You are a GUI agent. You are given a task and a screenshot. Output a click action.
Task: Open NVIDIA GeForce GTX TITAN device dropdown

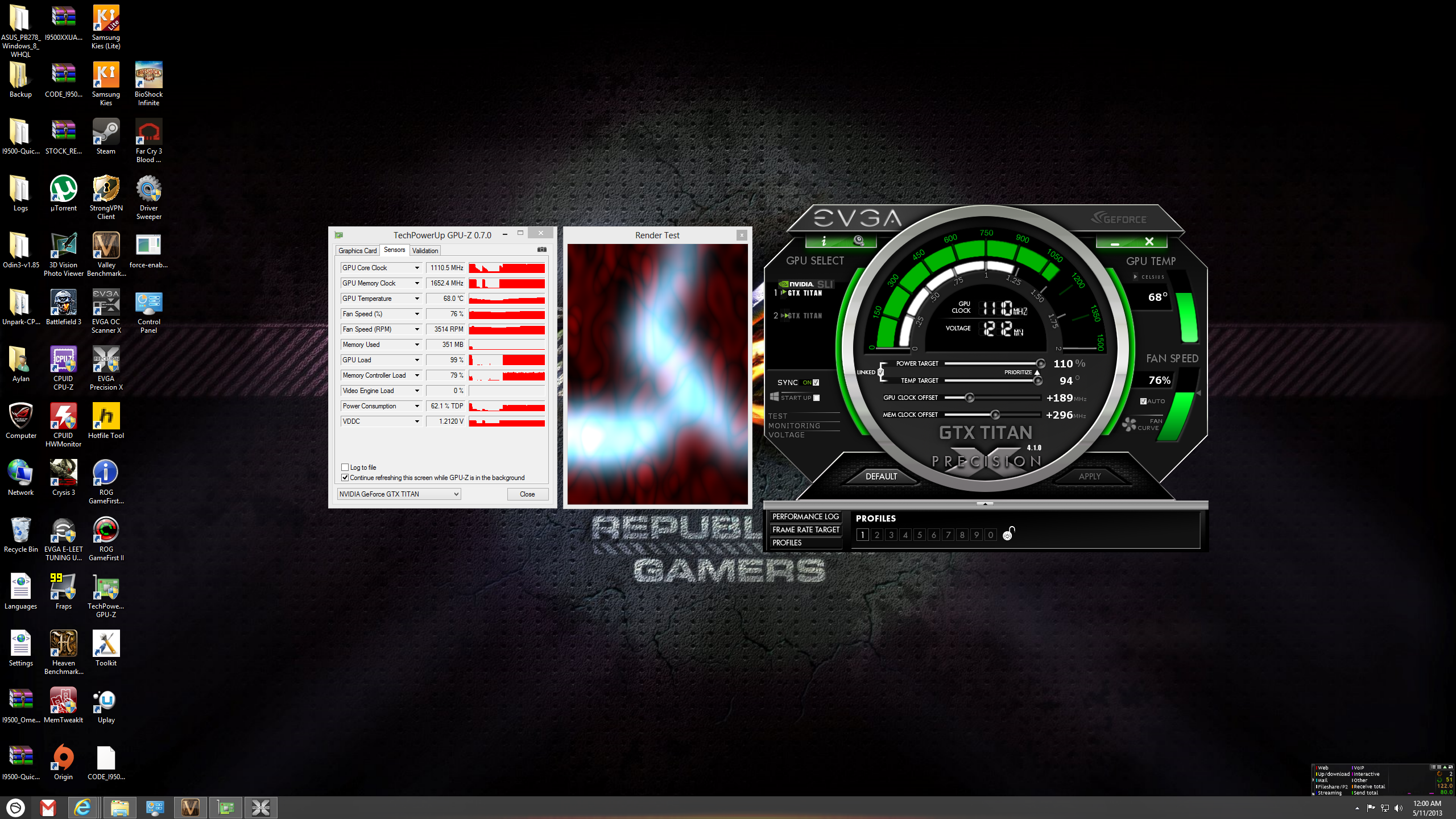pyautogui.click(x=399, y=494)
